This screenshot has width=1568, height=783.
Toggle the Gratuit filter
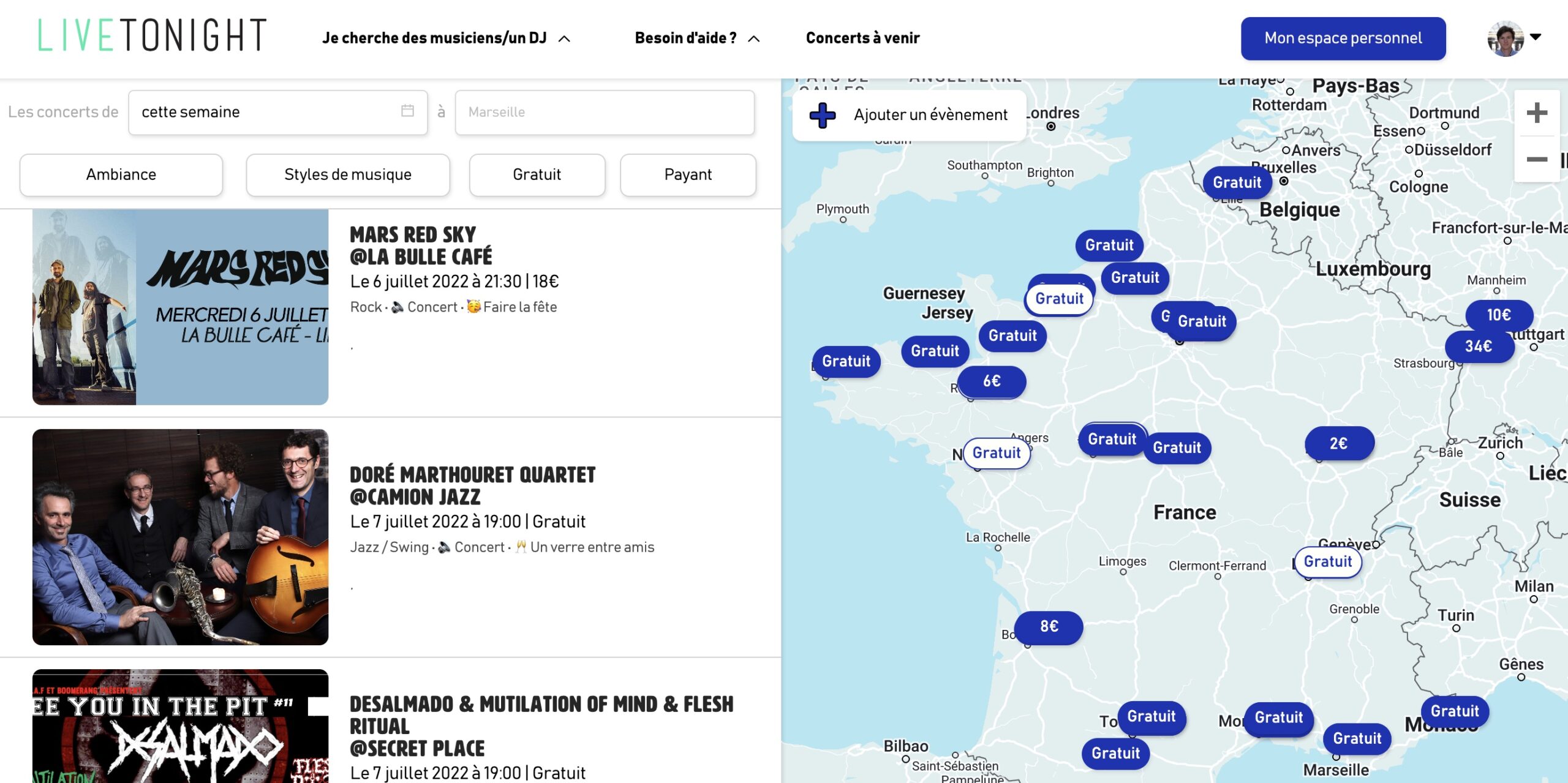click(x=537, y=174)
